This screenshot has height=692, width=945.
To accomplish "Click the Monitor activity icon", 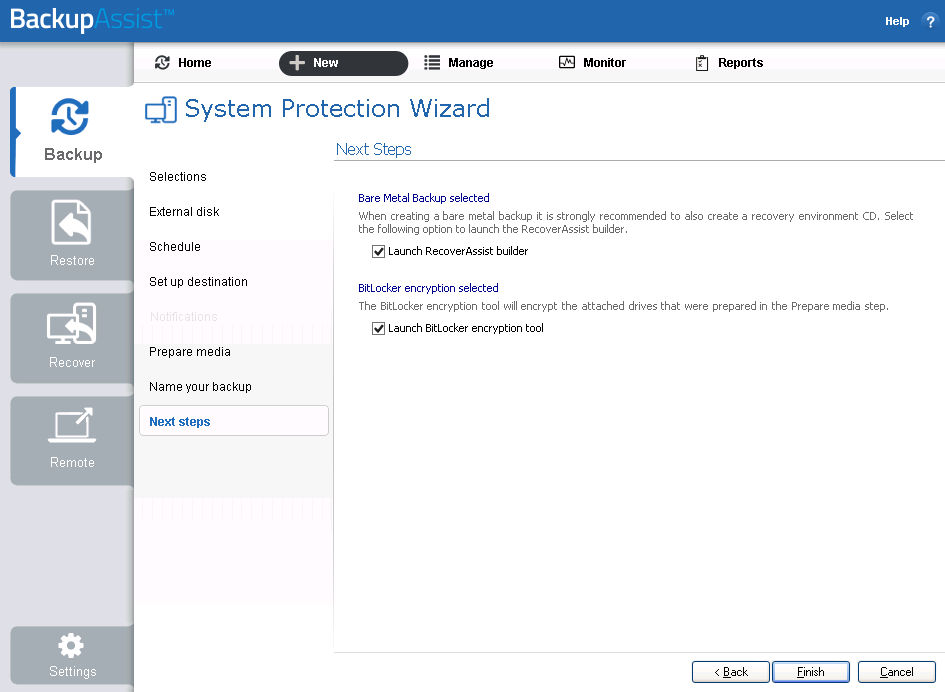I will [x=567, y=63].
